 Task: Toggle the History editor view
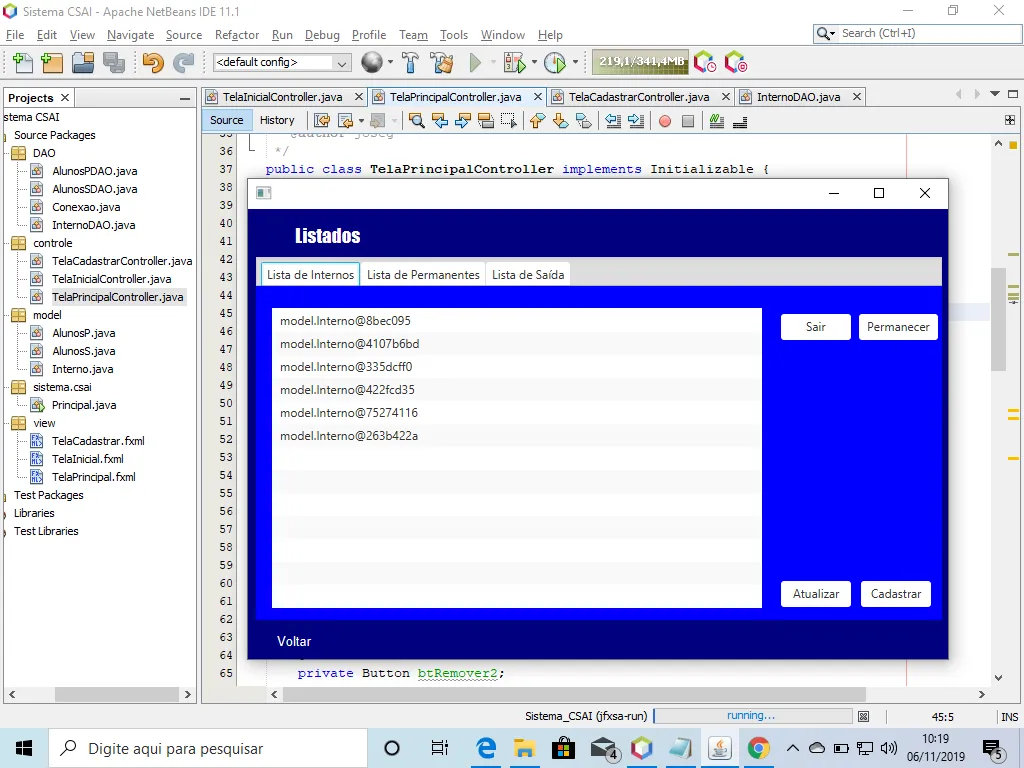(277, 120)
